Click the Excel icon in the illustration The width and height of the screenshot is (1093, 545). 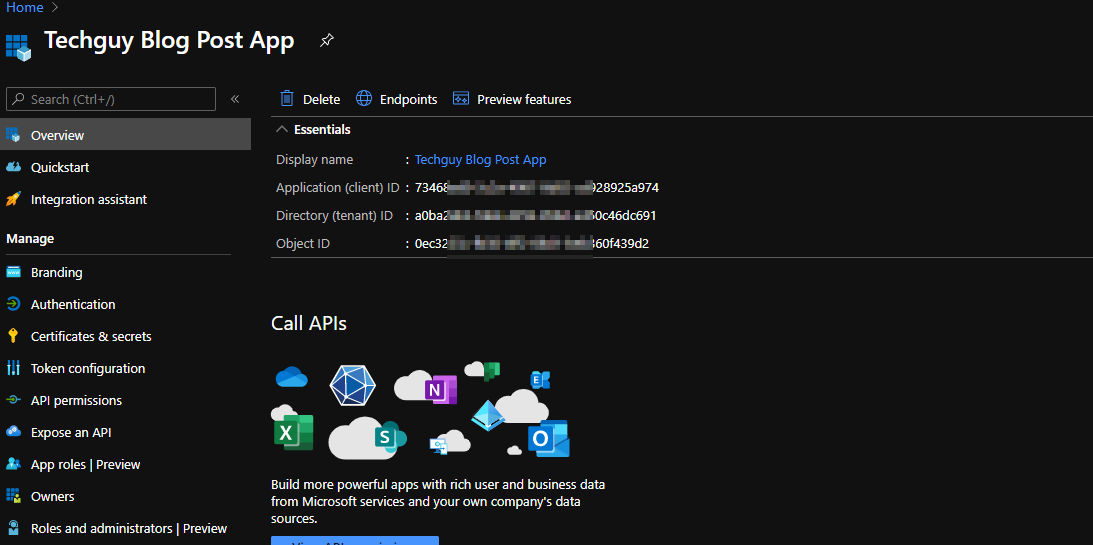(x=293, y=433)
